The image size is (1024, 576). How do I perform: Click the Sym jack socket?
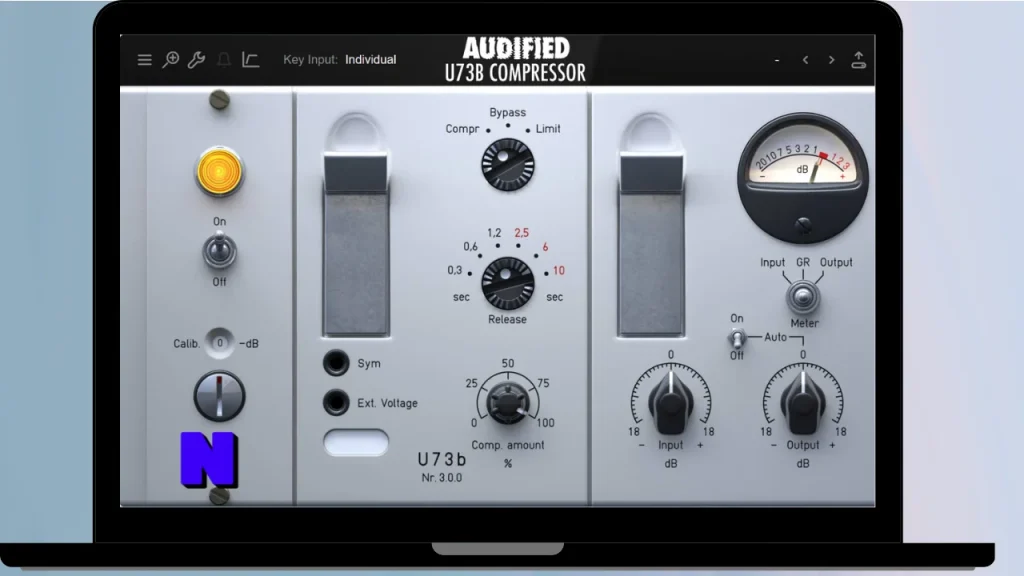click(336, 362)
